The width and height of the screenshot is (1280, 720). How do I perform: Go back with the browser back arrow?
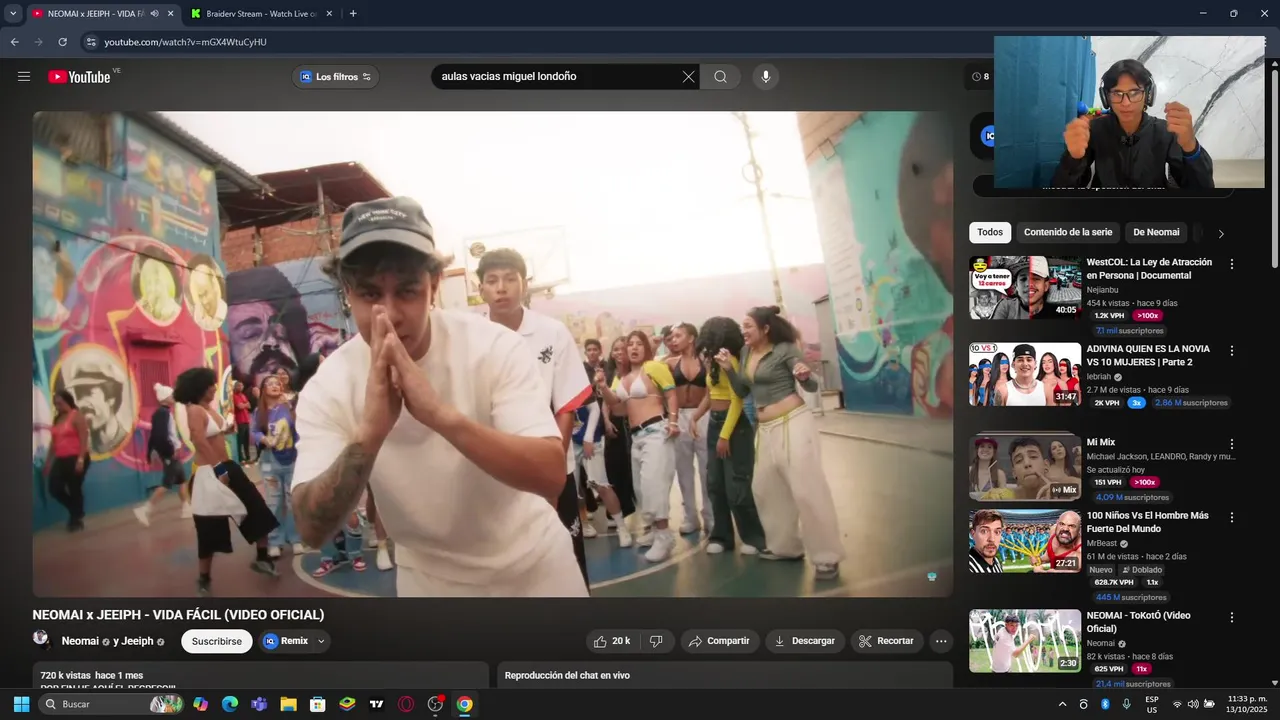[x=14, y=42]
